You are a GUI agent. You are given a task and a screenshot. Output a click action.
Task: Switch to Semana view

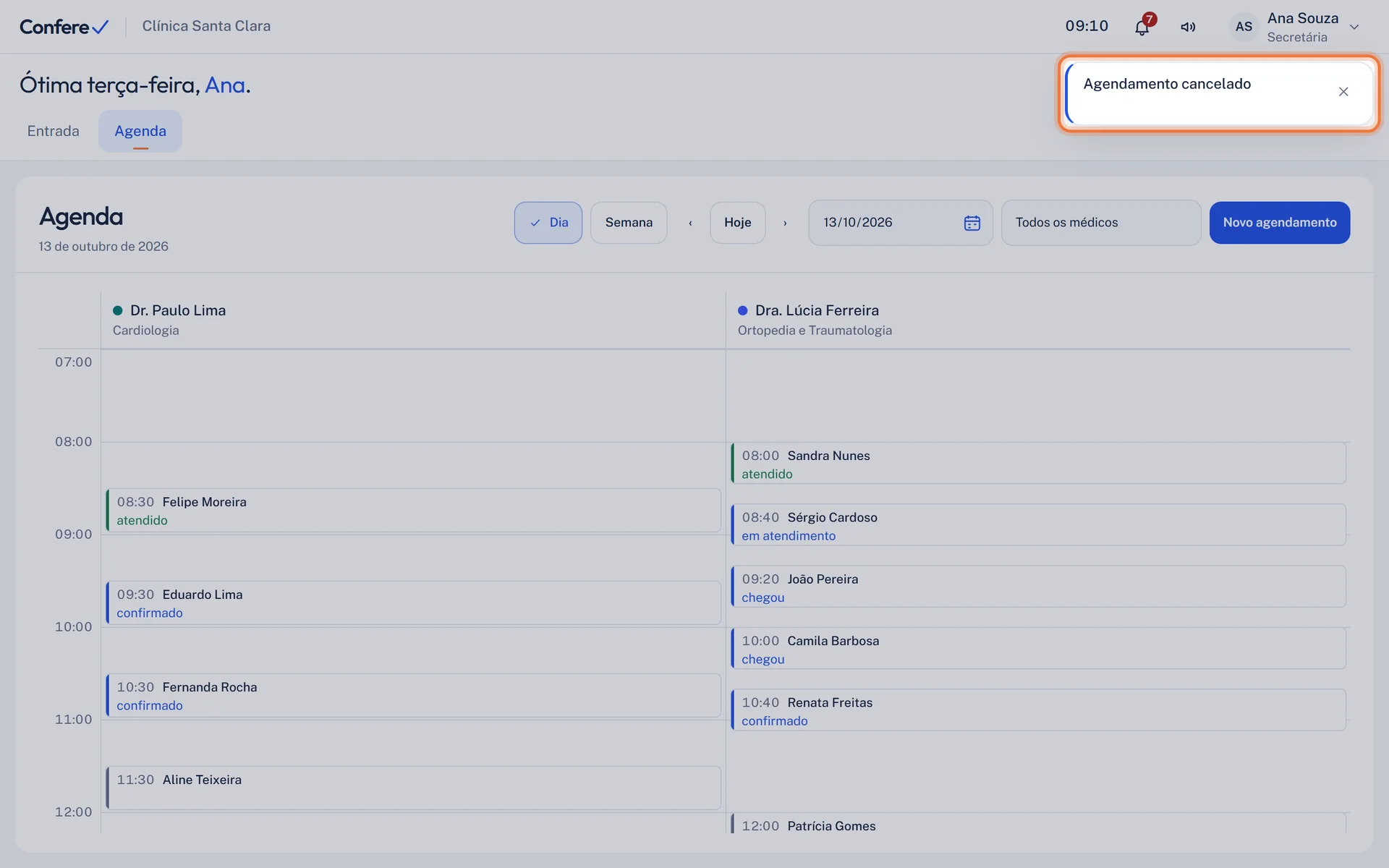tap(629, 223)
